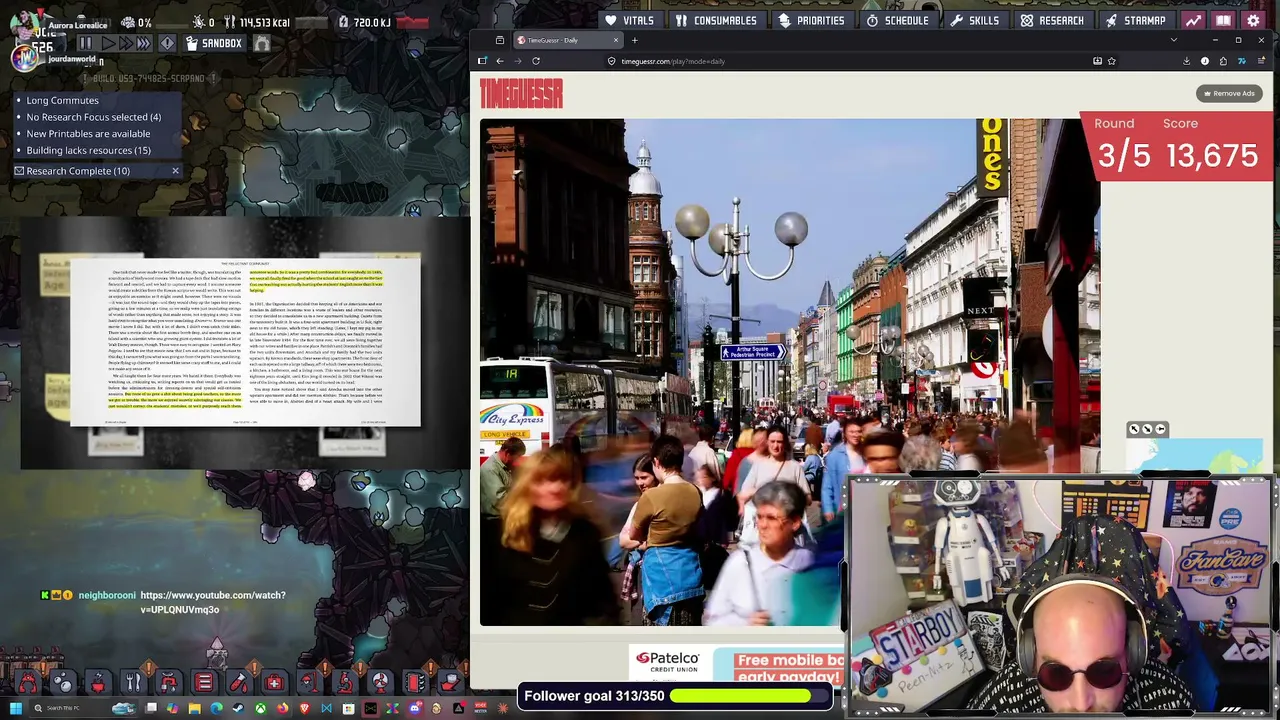1280x720 pixels.
Task: Open the browser tab list dropdown
Action: click(1174, 40)
